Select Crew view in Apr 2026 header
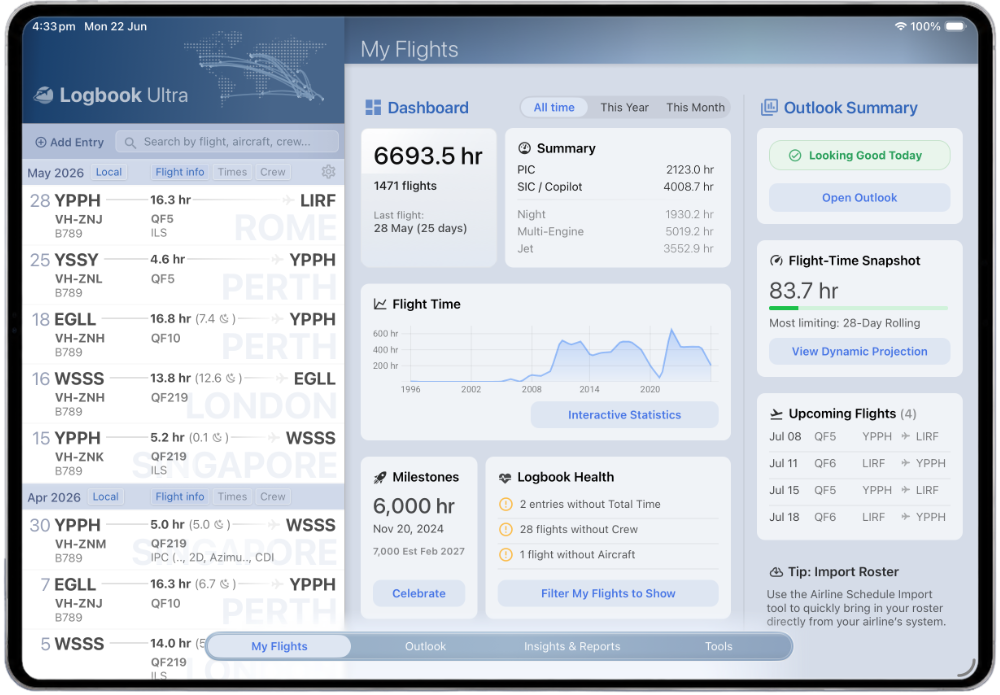 [x=273, y=497]
